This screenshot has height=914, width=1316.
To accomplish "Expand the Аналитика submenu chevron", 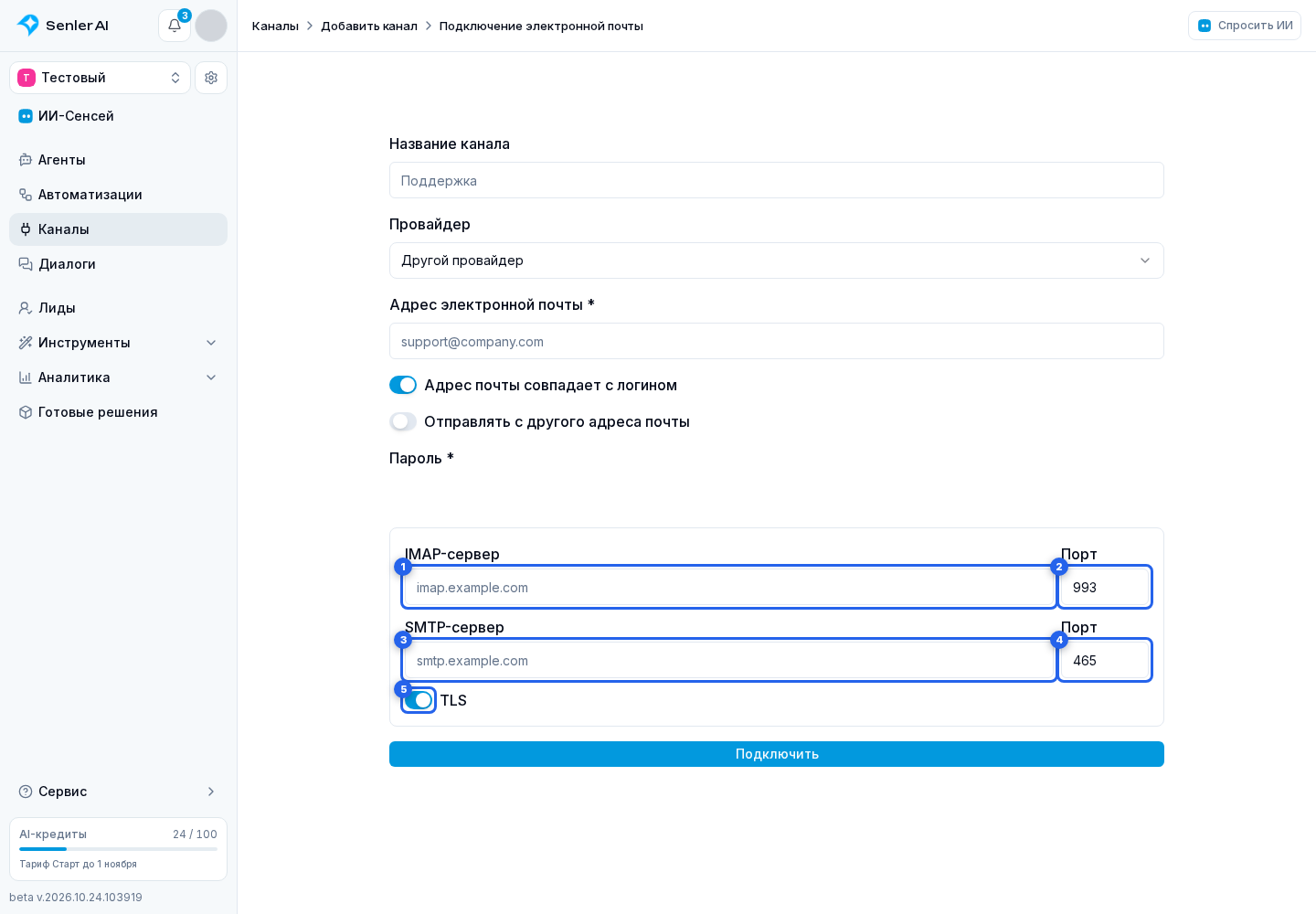I will point(211,377).
